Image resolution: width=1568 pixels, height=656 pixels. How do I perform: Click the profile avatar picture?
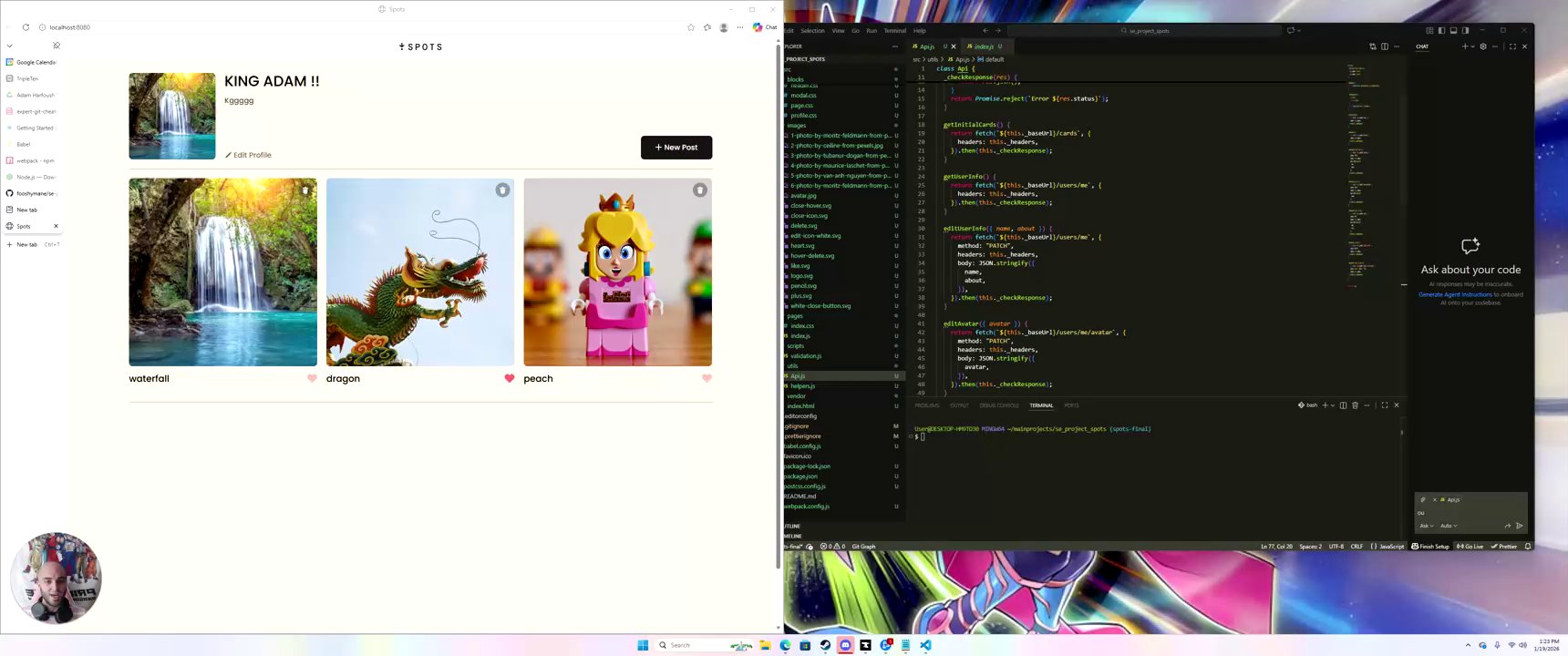(x=172, y=116)
